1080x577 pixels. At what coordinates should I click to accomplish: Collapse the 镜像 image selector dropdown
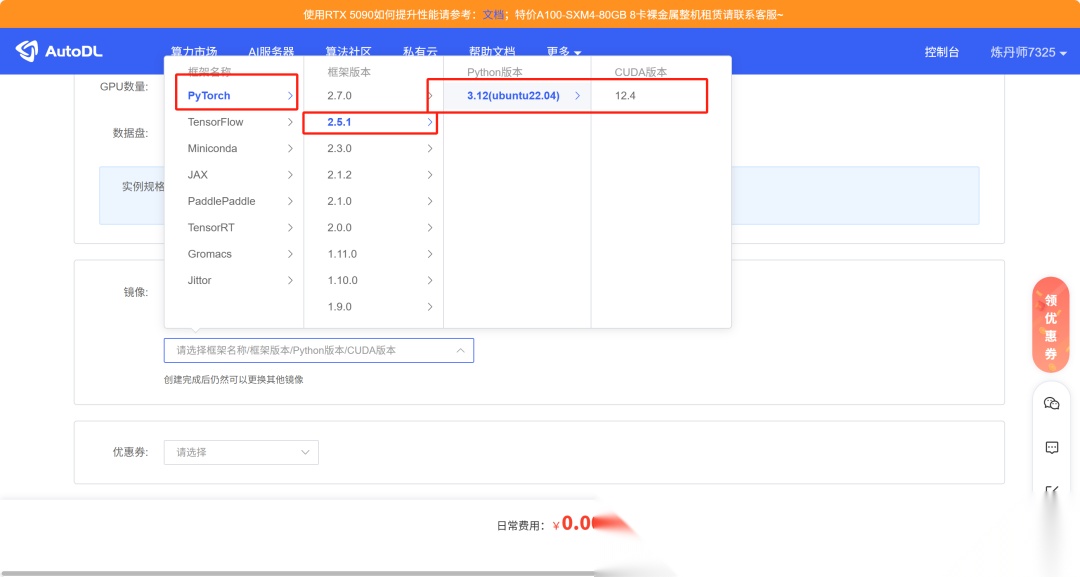[x=319, y=350]
